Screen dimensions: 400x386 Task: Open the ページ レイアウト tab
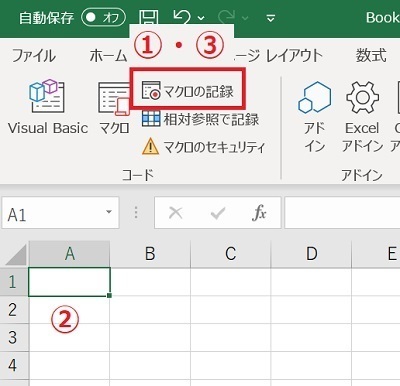(x=278, y=55)
